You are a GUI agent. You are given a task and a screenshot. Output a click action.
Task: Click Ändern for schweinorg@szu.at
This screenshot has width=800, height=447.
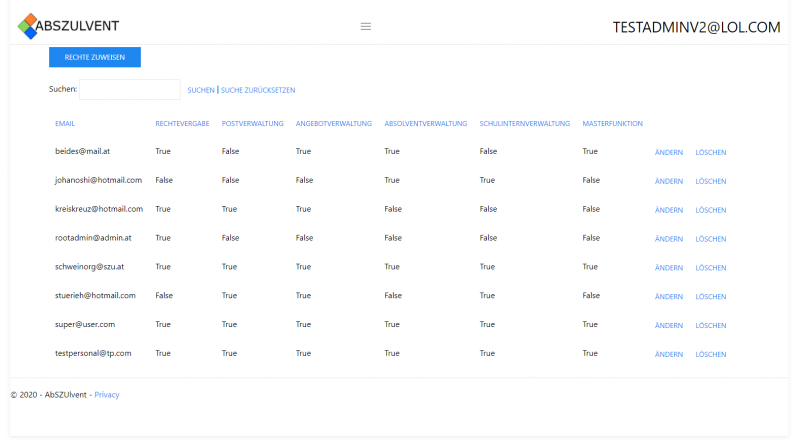pos(669,267)
